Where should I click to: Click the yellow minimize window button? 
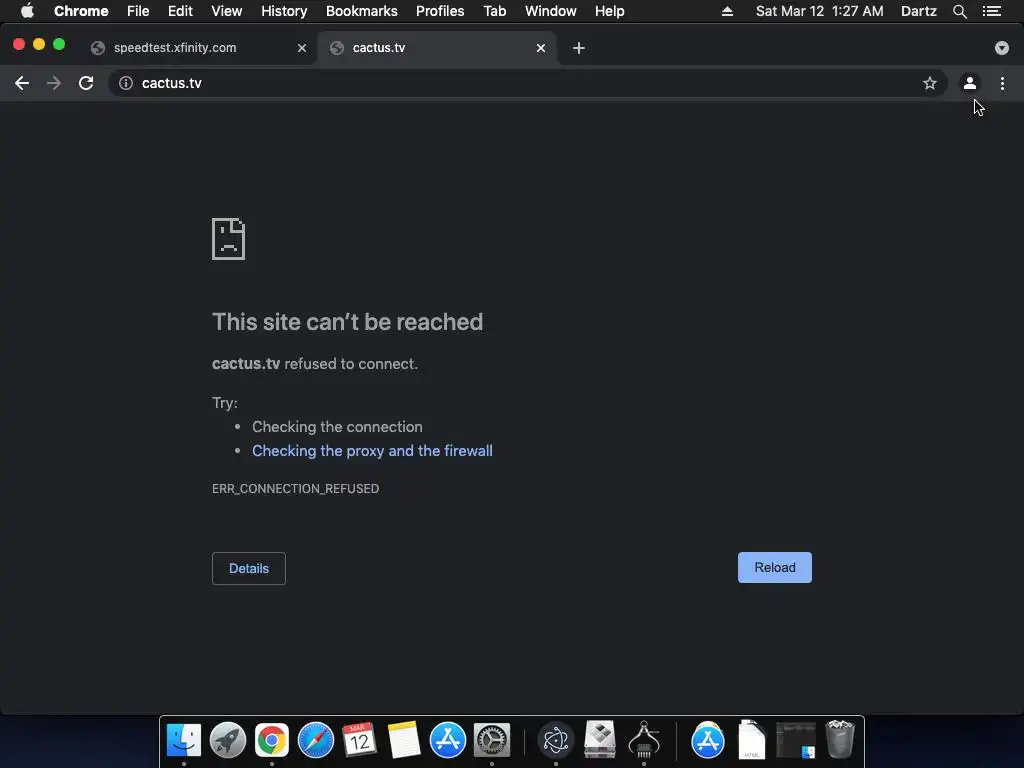click(39, 44)
